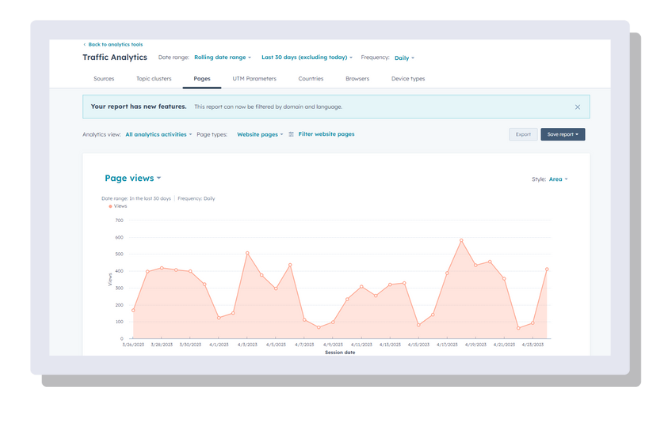Open the UTM Parameters tab
The image size is (661, 425).
254,78
